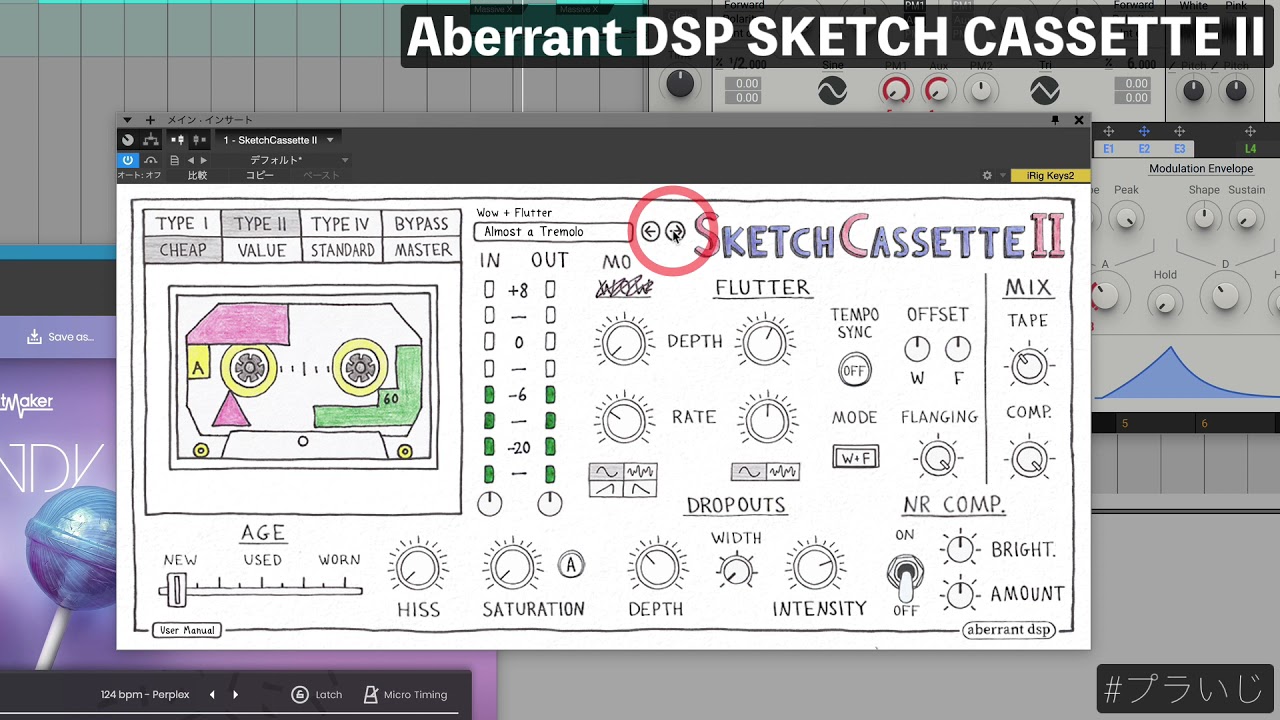
Task: Select triangle-peak shape for wow LFO
Action: point(640,488)
